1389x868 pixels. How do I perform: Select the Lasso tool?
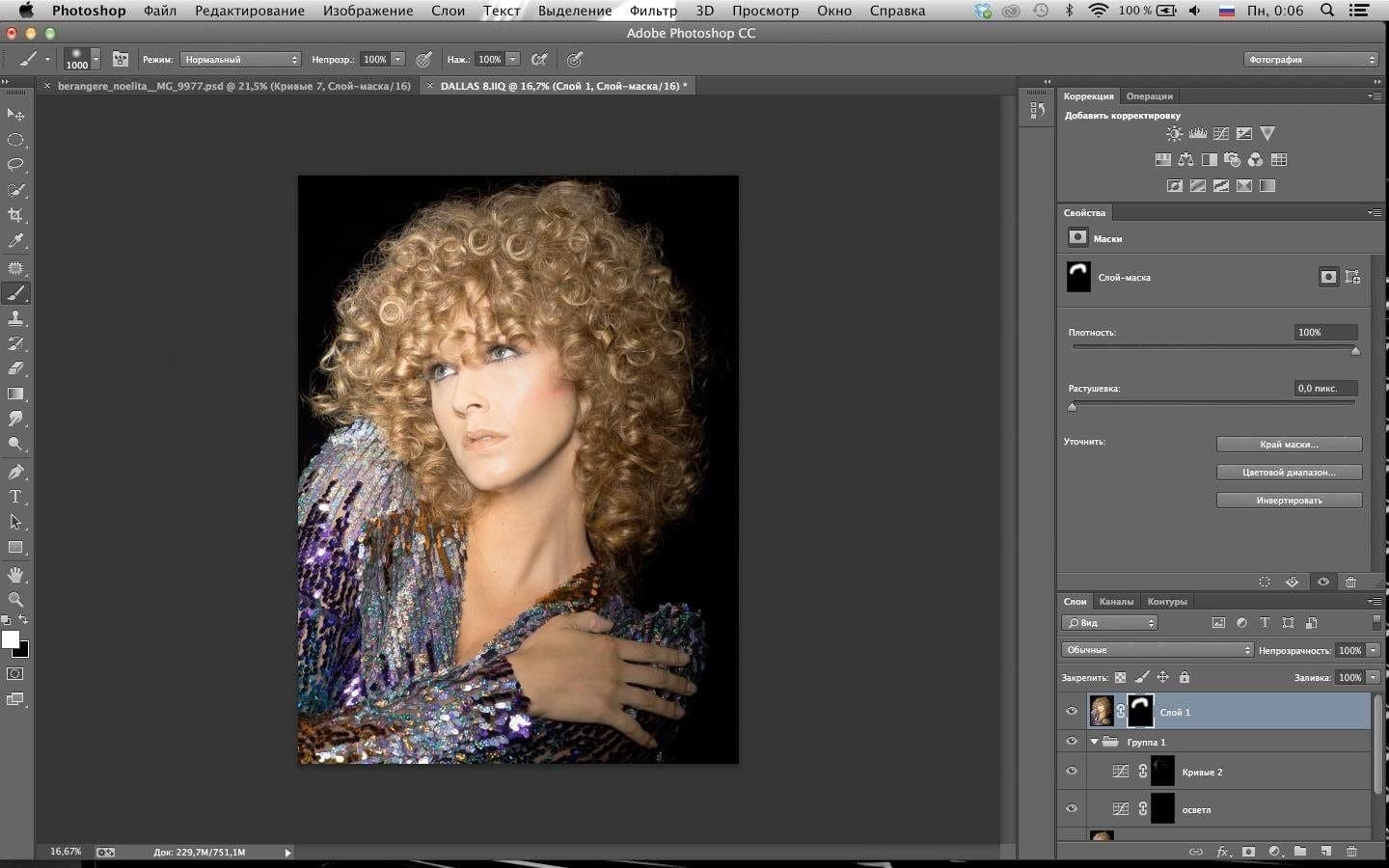(x=15, y=165)
